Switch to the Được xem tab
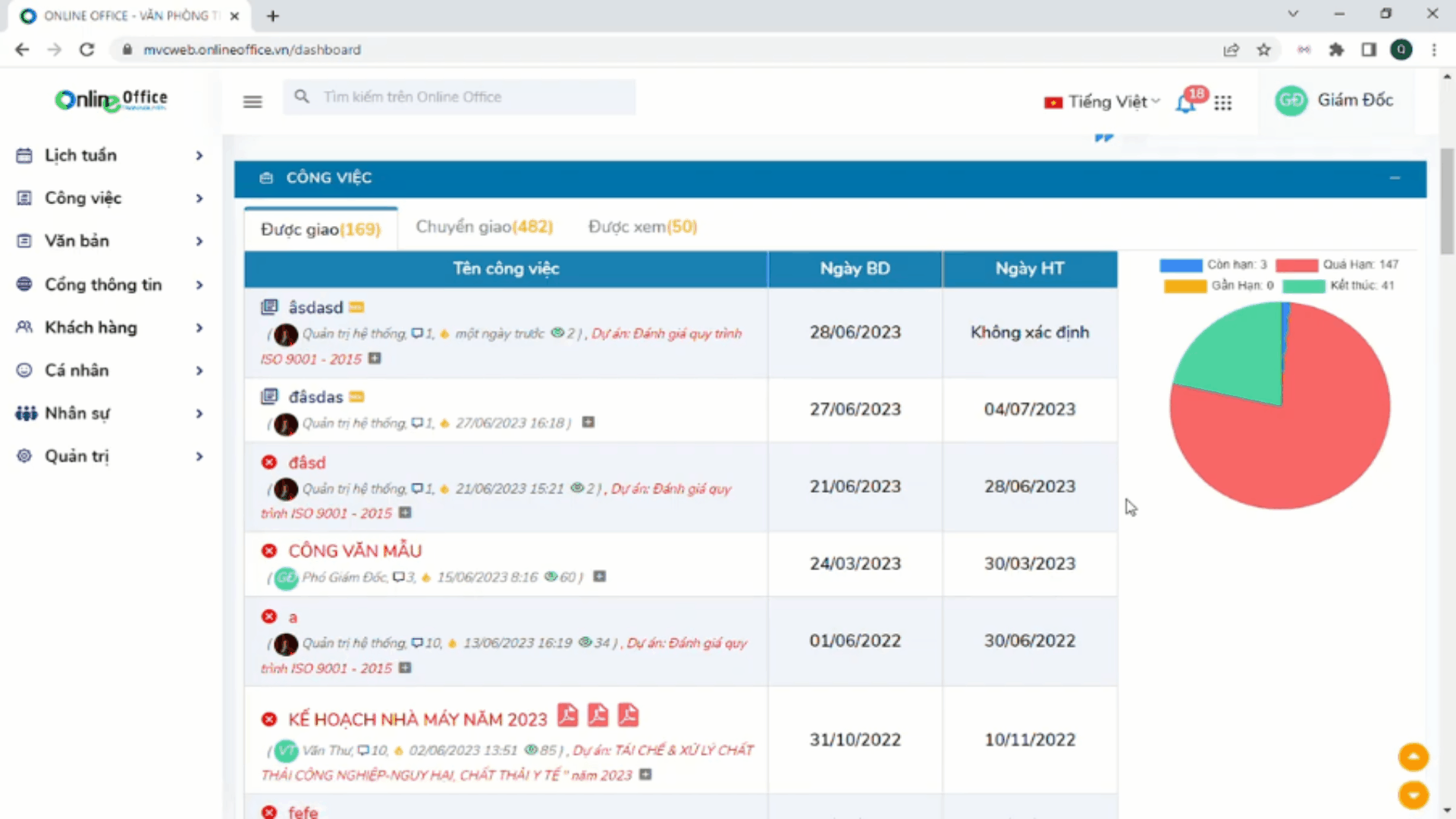Image resolution: width=1456 pixels, height=819 pixels. [x=642, y=227]
